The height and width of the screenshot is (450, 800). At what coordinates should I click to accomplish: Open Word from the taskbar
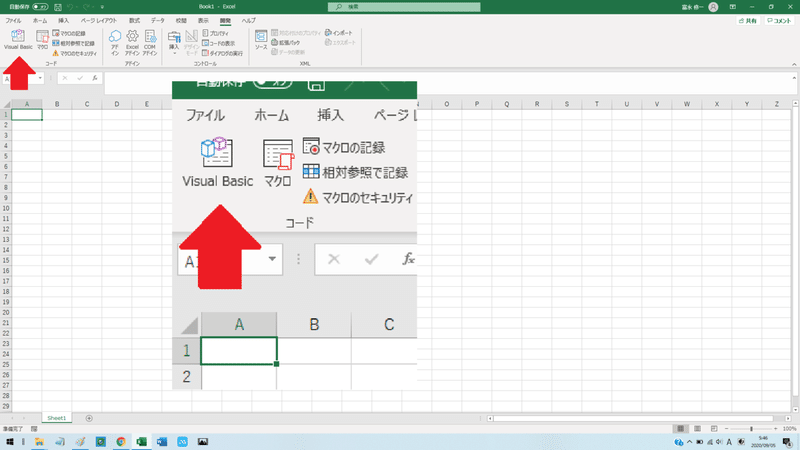click(x=162, y=442)
